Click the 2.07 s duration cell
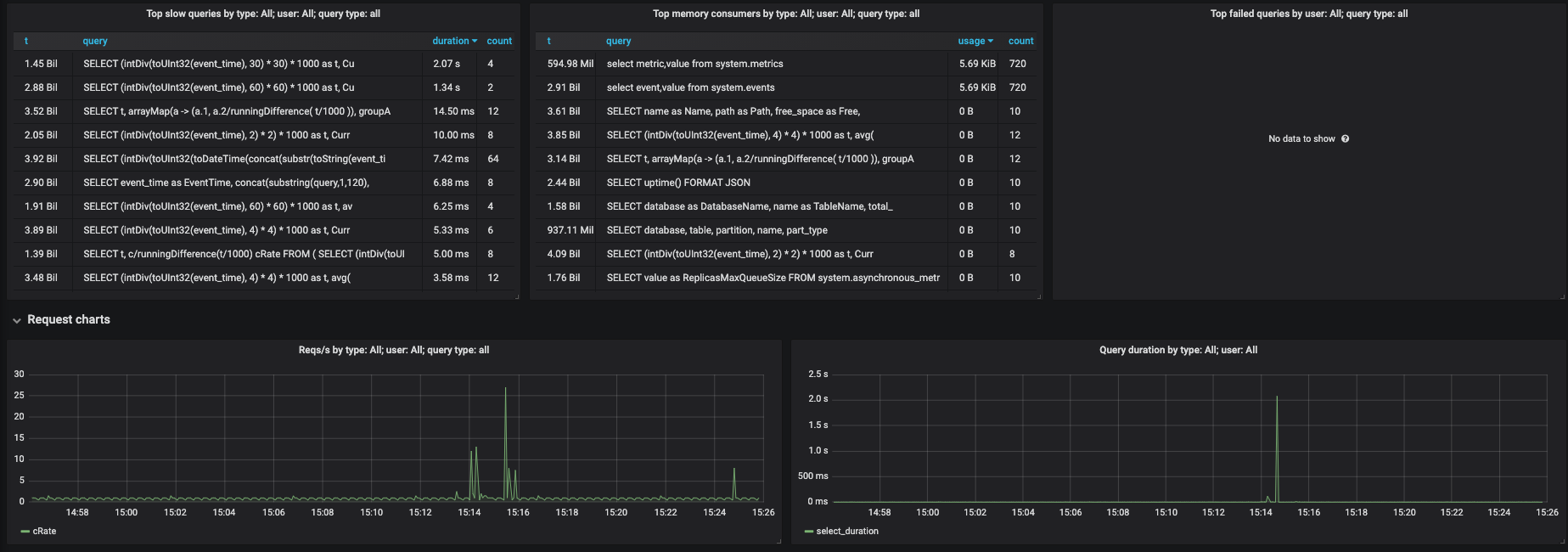Screen dimensions: 1568x552 tap(447, 64)
